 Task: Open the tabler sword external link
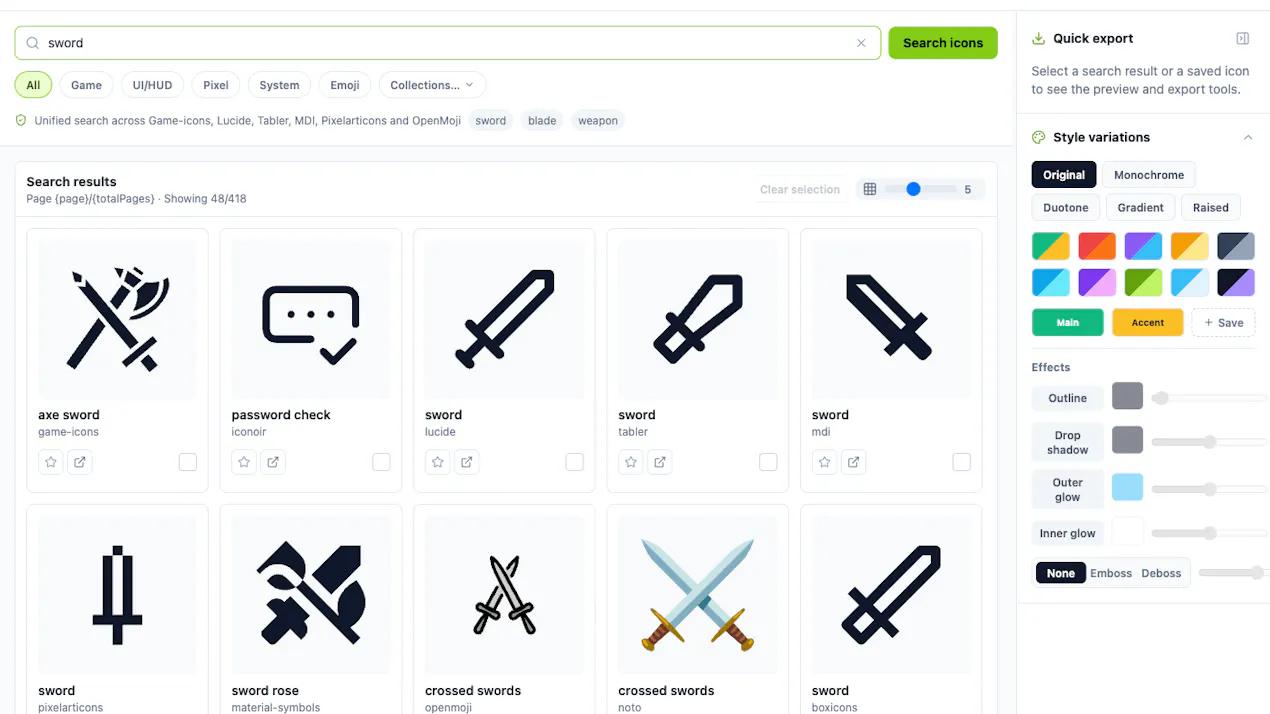pos(660,462)
